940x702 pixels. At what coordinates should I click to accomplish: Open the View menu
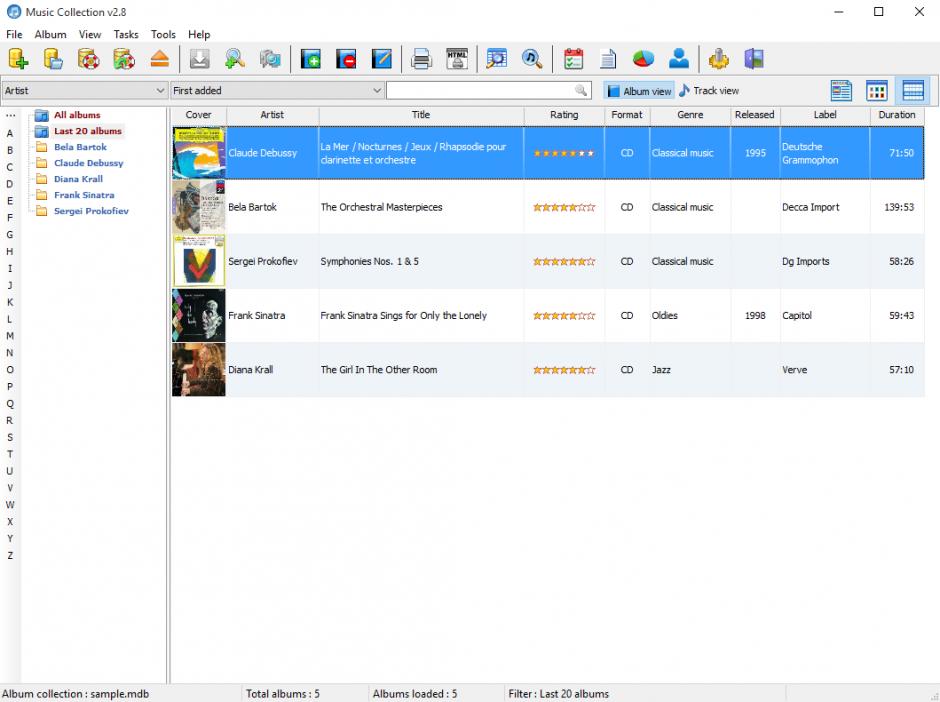click(x=90, y=34)
